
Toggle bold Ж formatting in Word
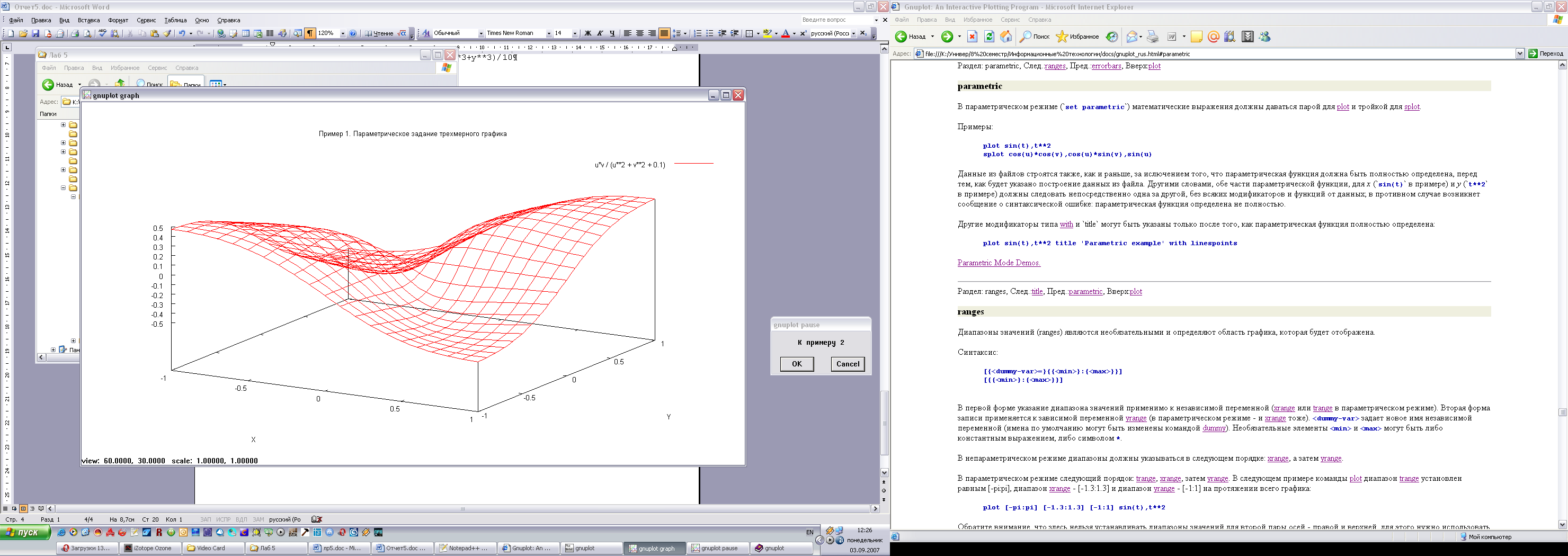[x=587, y=33]
